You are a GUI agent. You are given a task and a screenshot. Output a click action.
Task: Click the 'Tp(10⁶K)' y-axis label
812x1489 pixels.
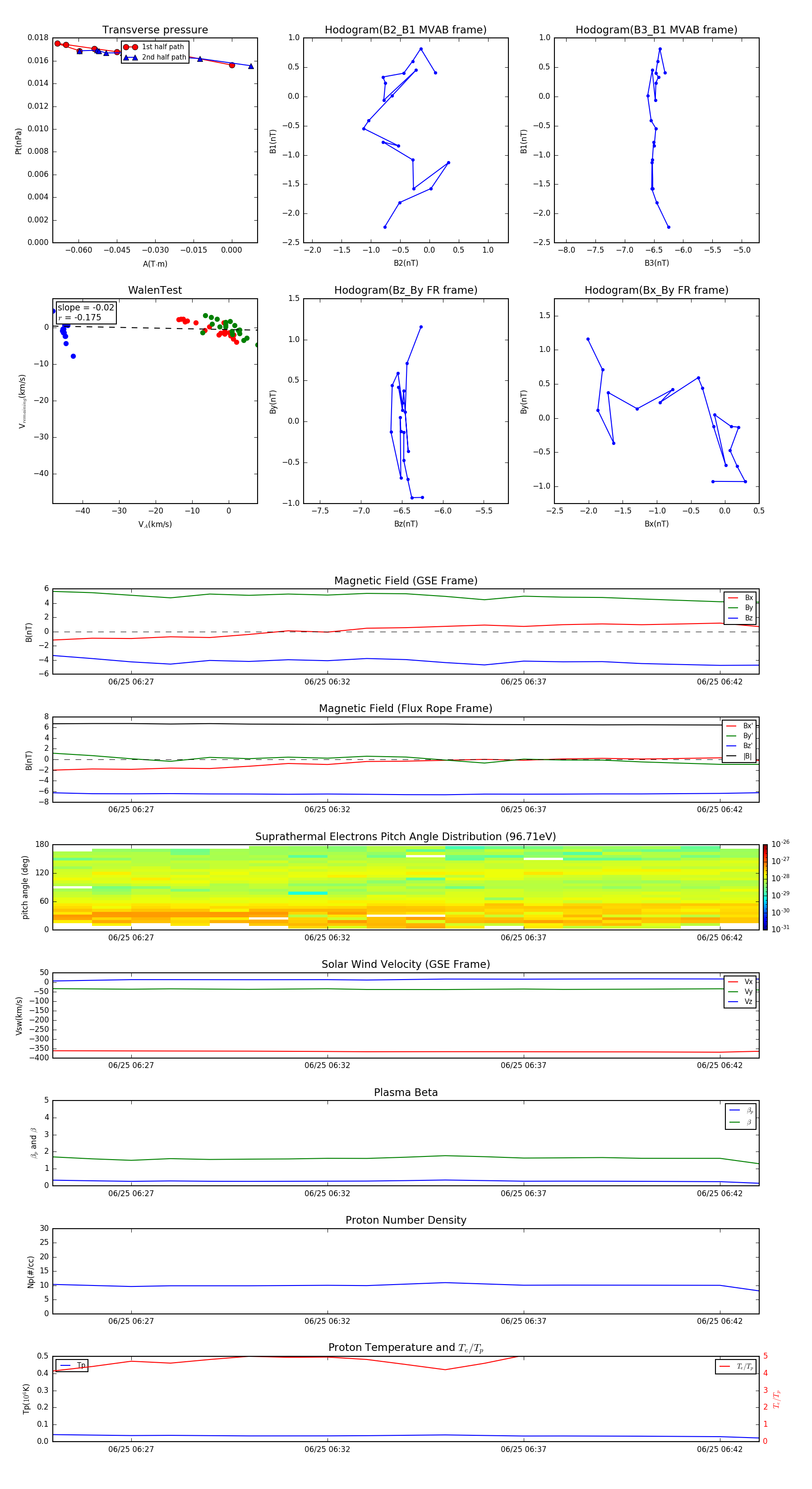[x=26, y=1399]
